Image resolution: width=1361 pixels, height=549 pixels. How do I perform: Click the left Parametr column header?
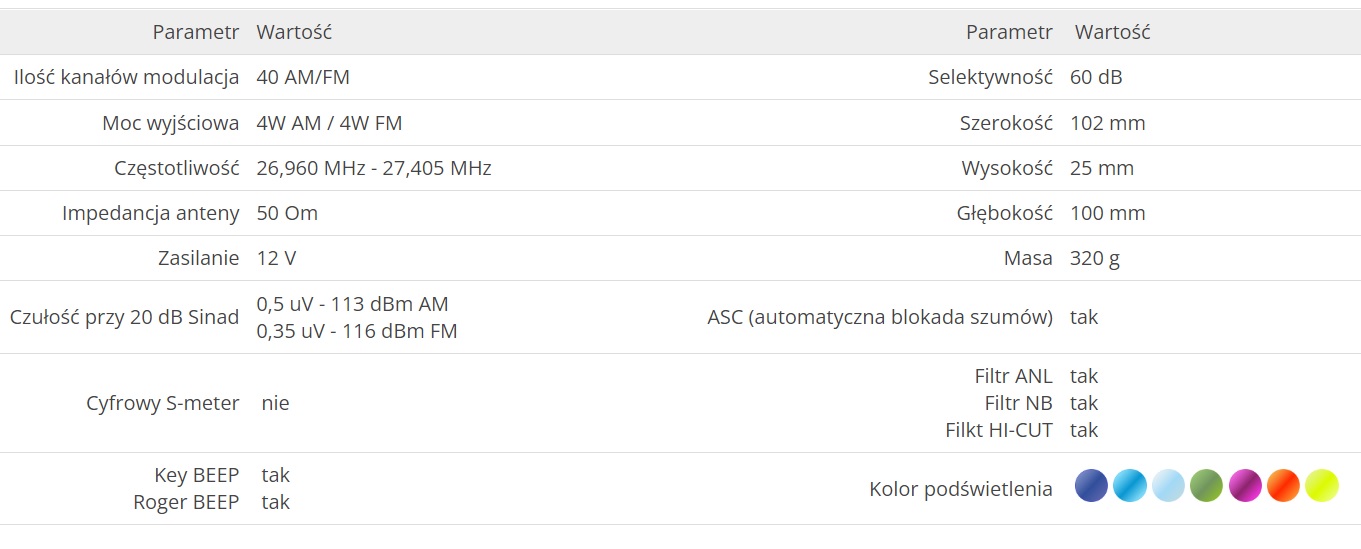point(196,32)
